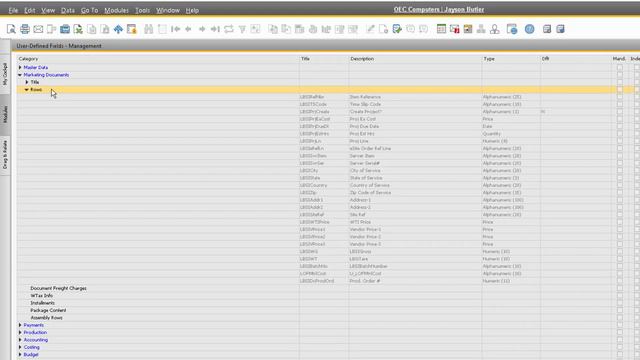Go to the first record arrow icon
Image resolution: width=640 pixels, height=360 pixels.
pos(176,29)
